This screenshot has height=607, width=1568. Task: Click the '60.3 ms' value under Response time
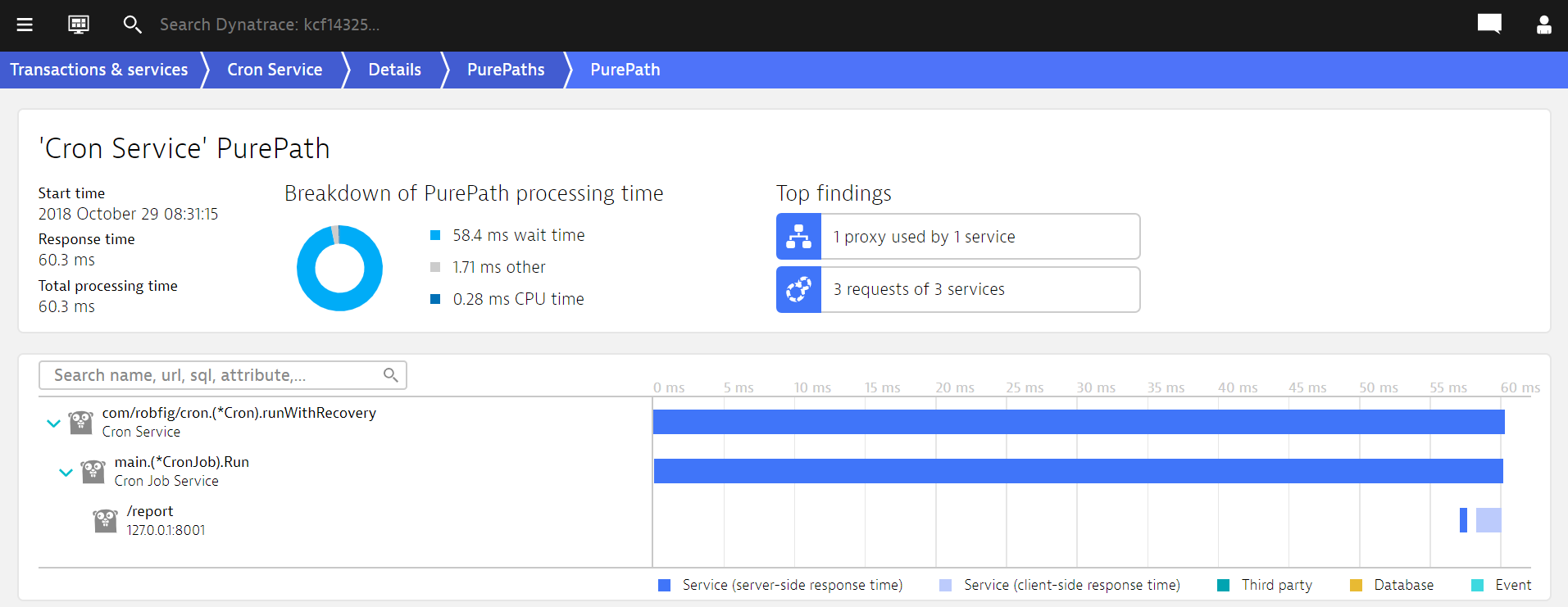[66, 260]
